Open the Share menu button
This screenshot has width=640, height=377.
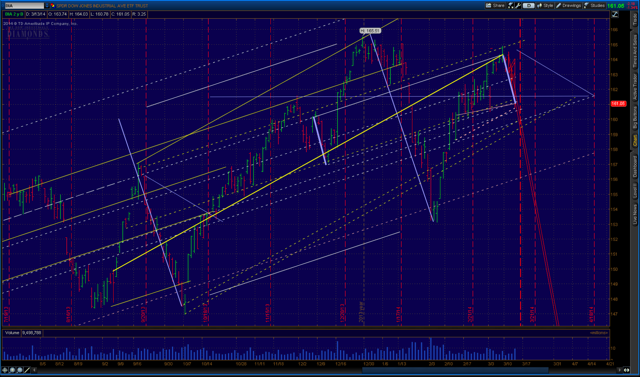(x=495, y=6)
